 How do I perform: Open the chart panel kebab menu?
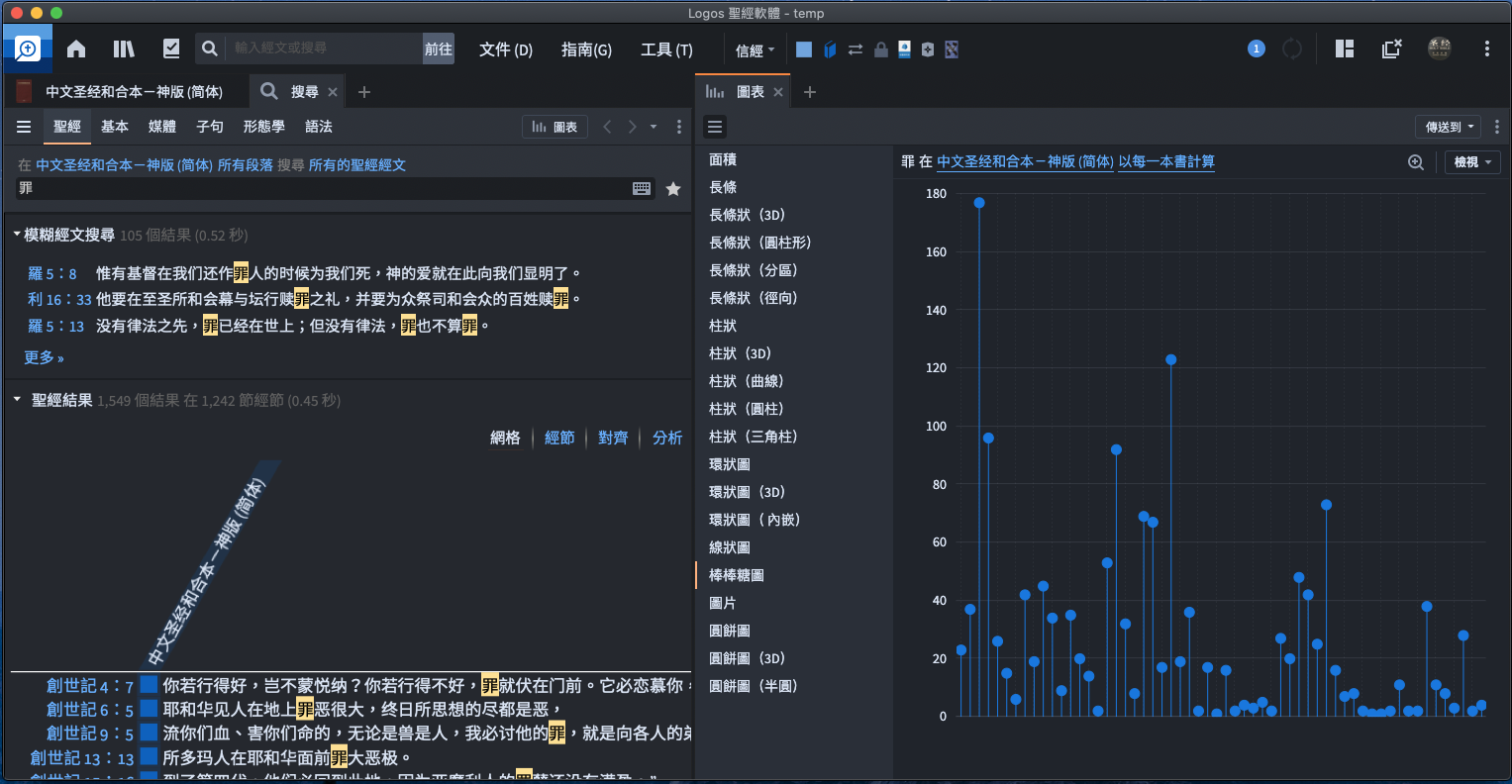[x=1497, y=127]
